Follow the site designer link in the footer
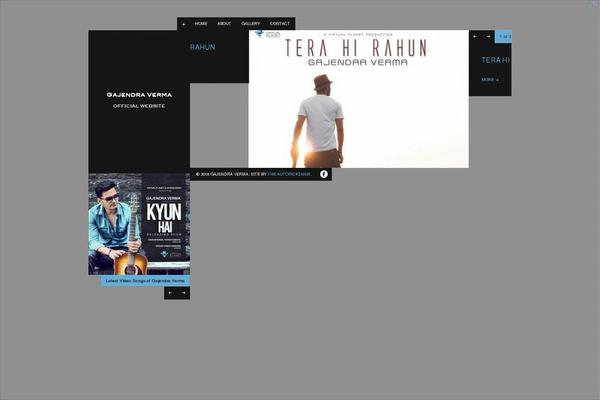The image size is (600, 400). click(289, 174)
